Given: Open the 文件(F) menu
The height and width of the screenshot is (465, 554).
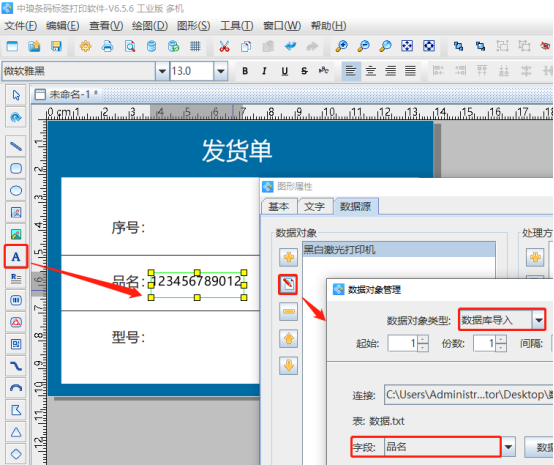Looking at the screenshot, I should [20, 26].
